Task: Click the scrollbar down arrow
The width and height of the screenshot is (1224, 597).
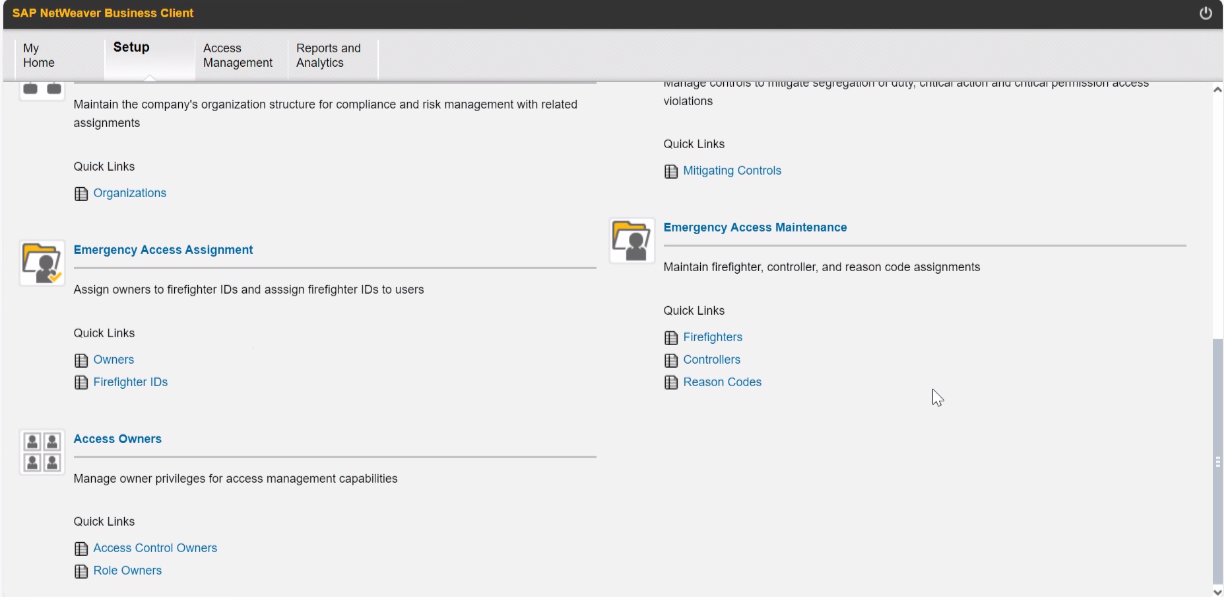Action: coord(1216,590)
